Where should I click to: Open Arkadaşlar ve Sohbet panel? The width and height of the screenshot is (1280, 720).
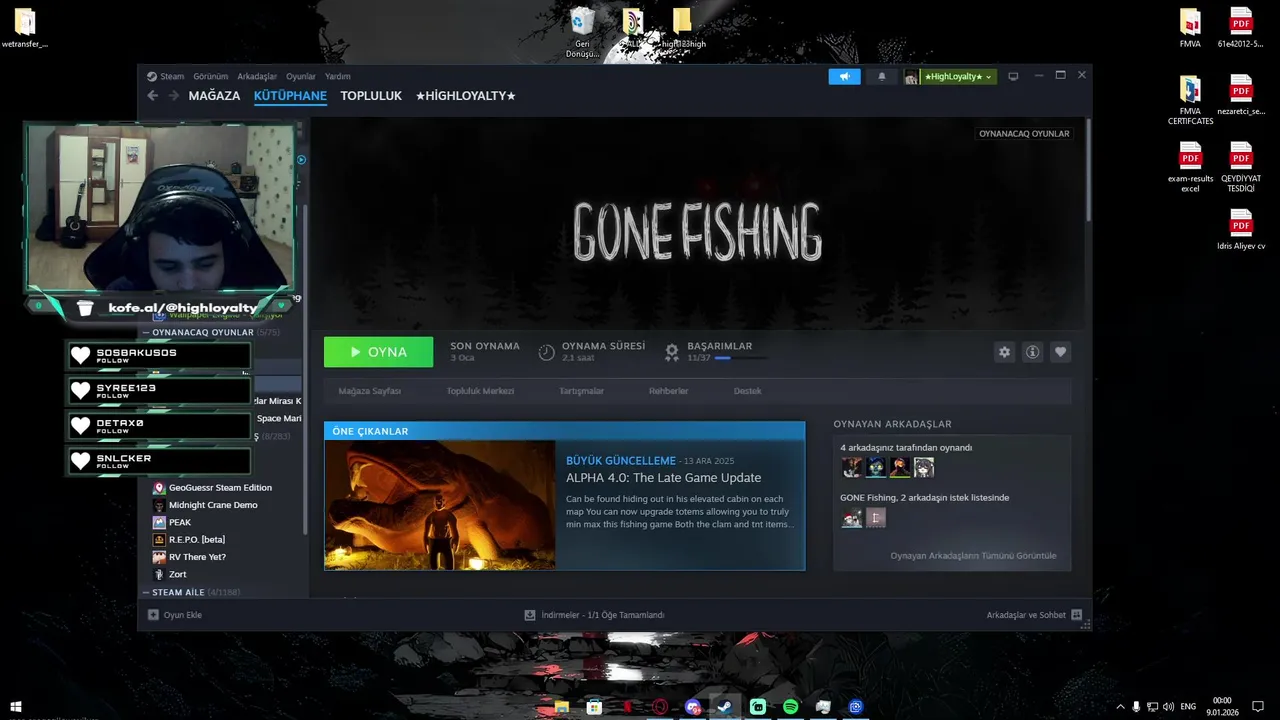tap(1034, 615)
